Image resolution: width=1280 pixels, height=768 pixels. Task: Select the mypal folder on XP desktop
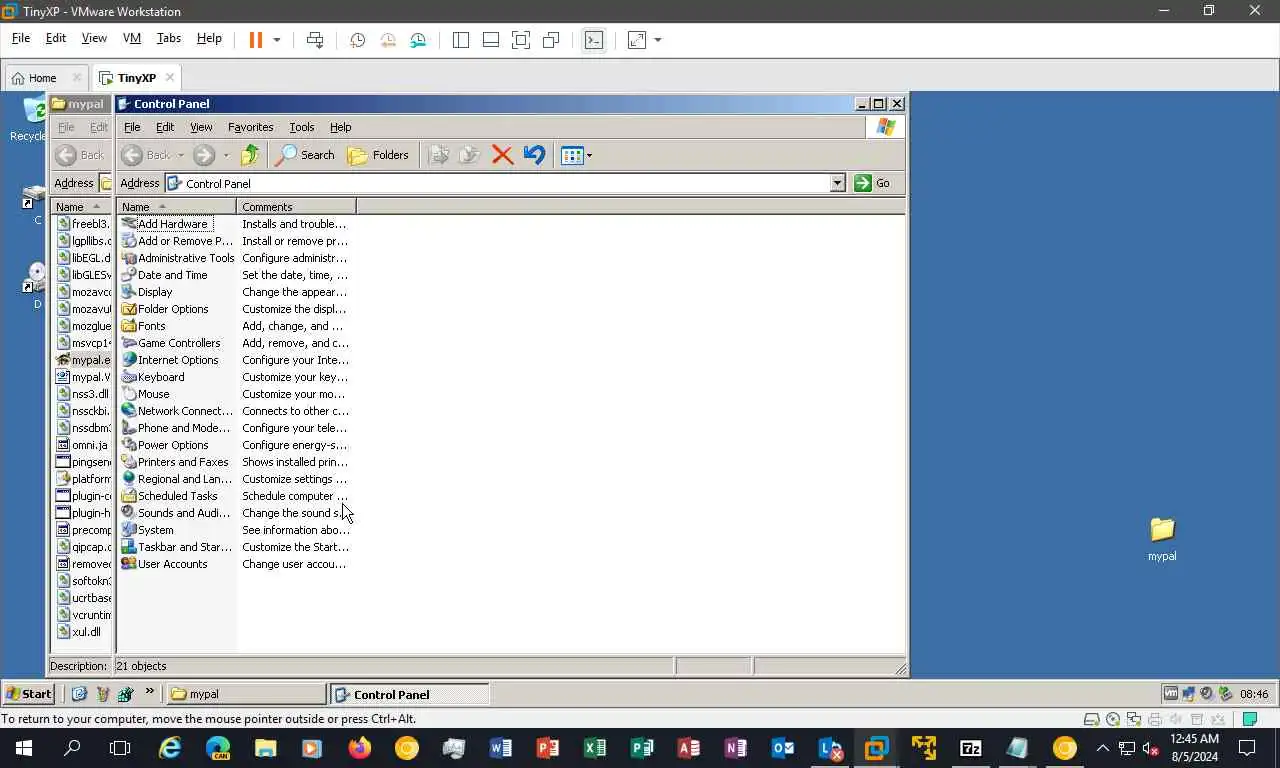1162,538
